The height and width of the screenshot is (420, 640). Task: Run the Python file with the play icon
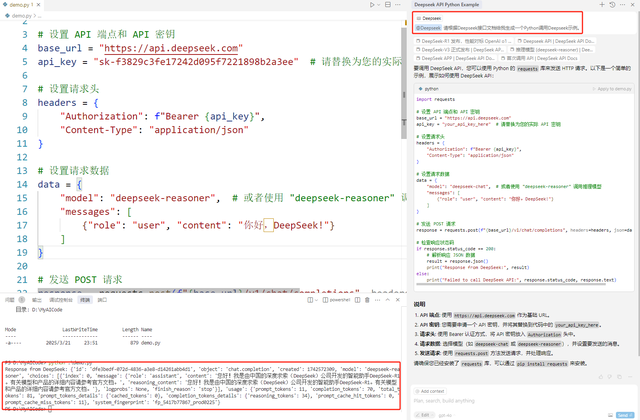[x=372, y=5]
